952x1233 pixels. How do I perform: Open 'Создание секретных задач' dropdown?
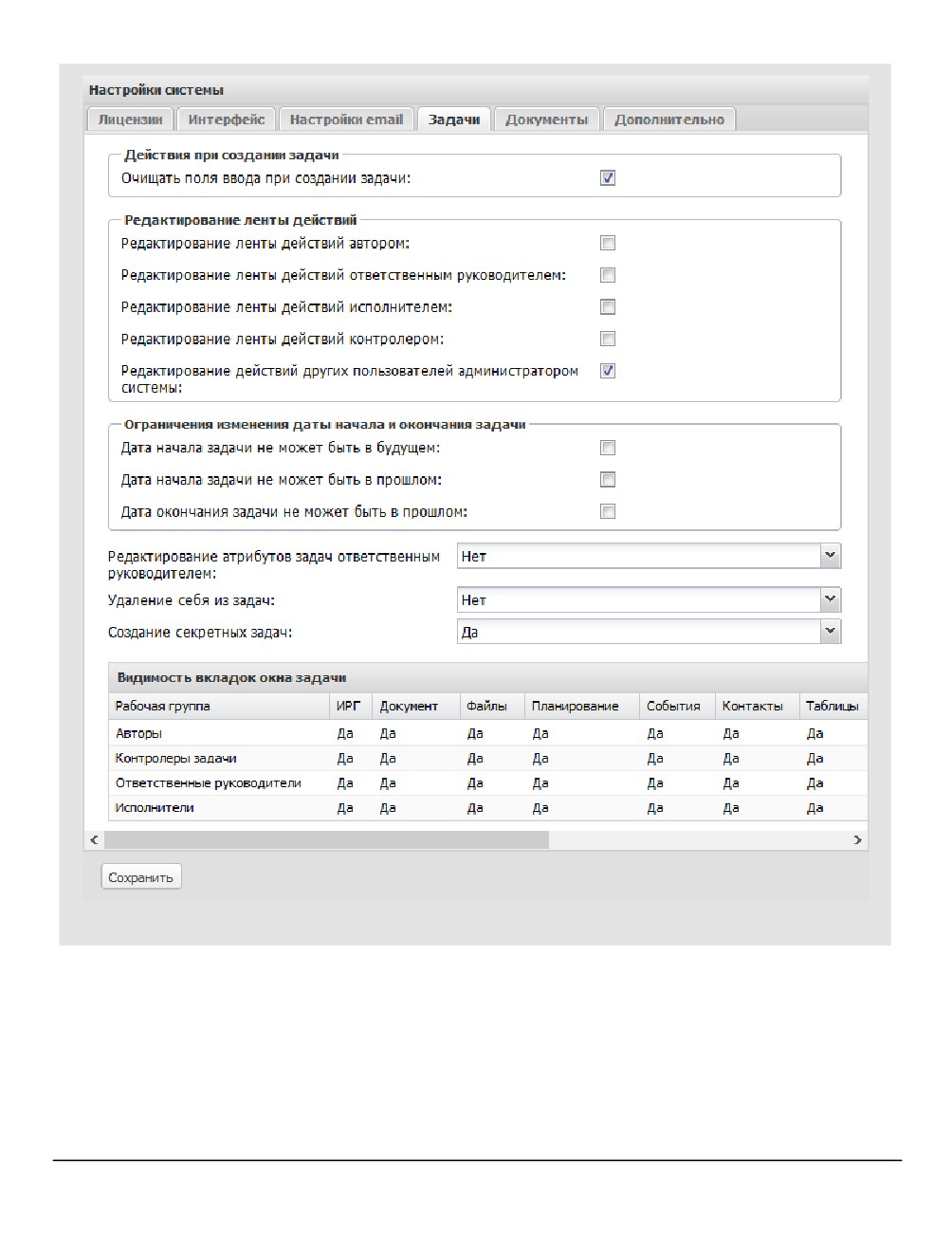pos(831,632)
